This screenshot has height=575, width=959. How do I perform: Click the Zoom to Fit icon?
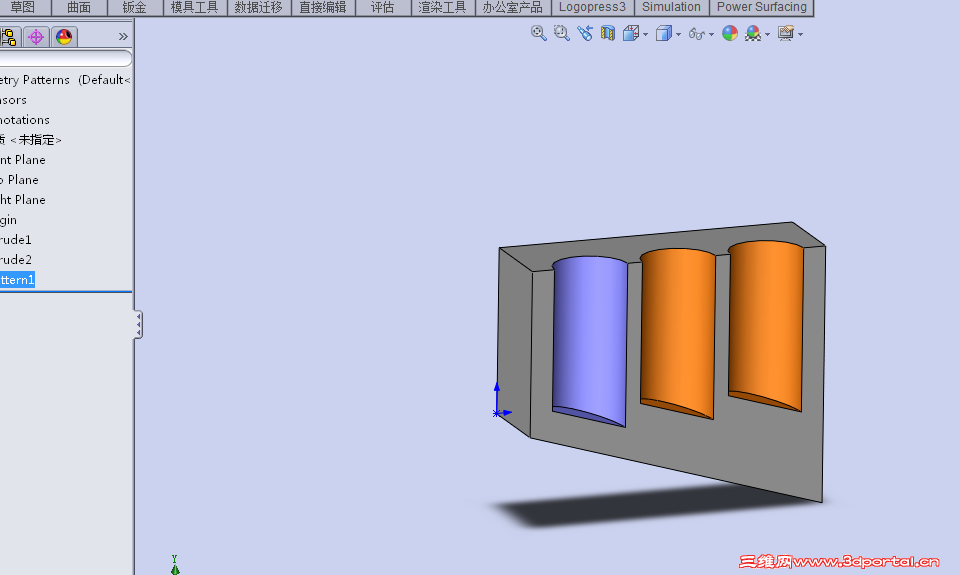tap(538, 33)
